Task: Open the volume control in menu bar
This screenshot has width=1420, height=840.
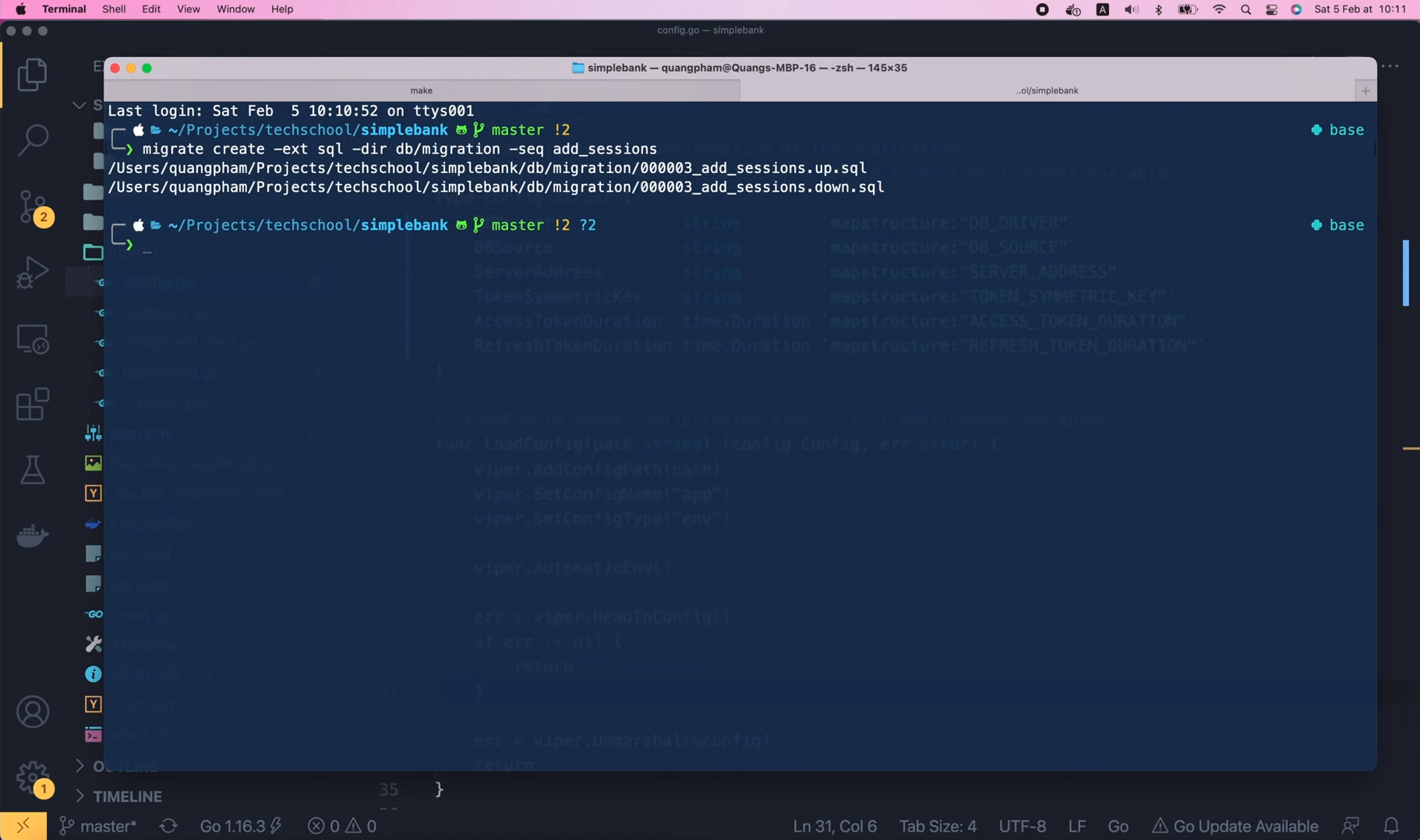Action: [x=1131, y=9]
